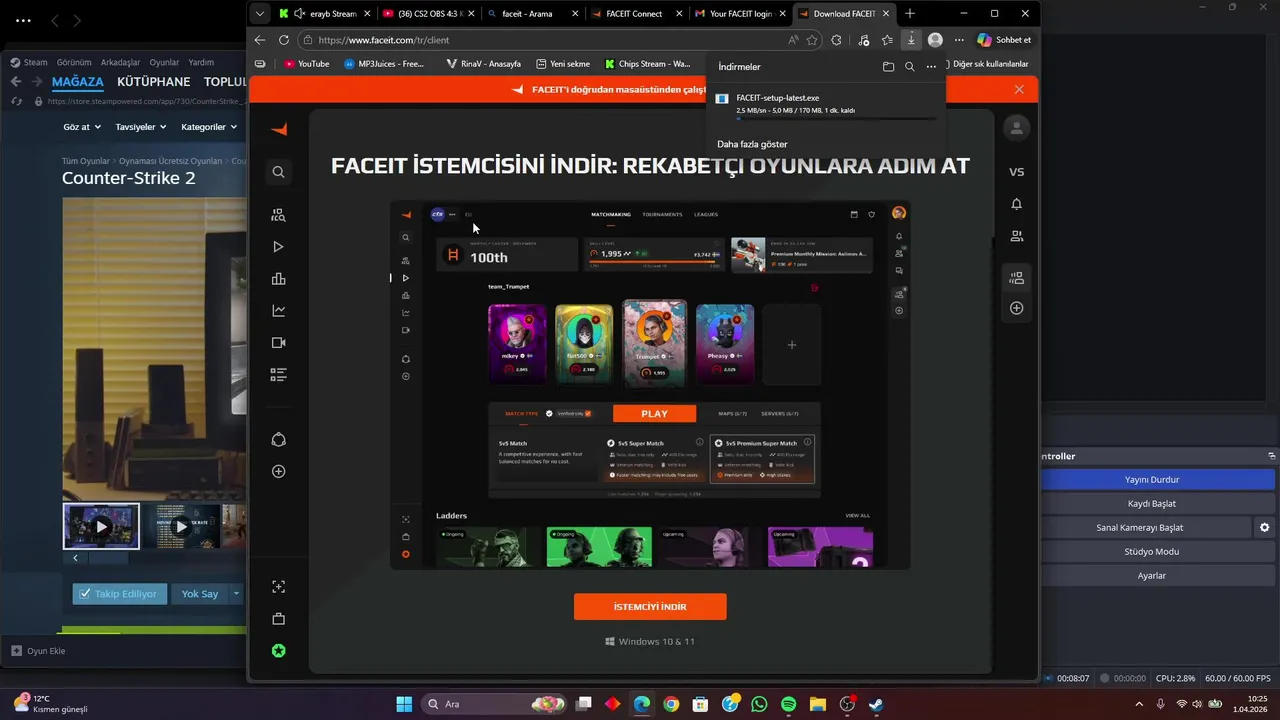Open the Görünüm menu in Steam
1280x720 pixels.
coord(74,62)
